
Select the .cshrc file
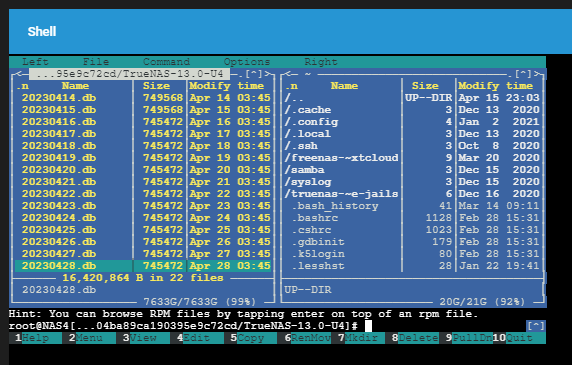[412, 230]
